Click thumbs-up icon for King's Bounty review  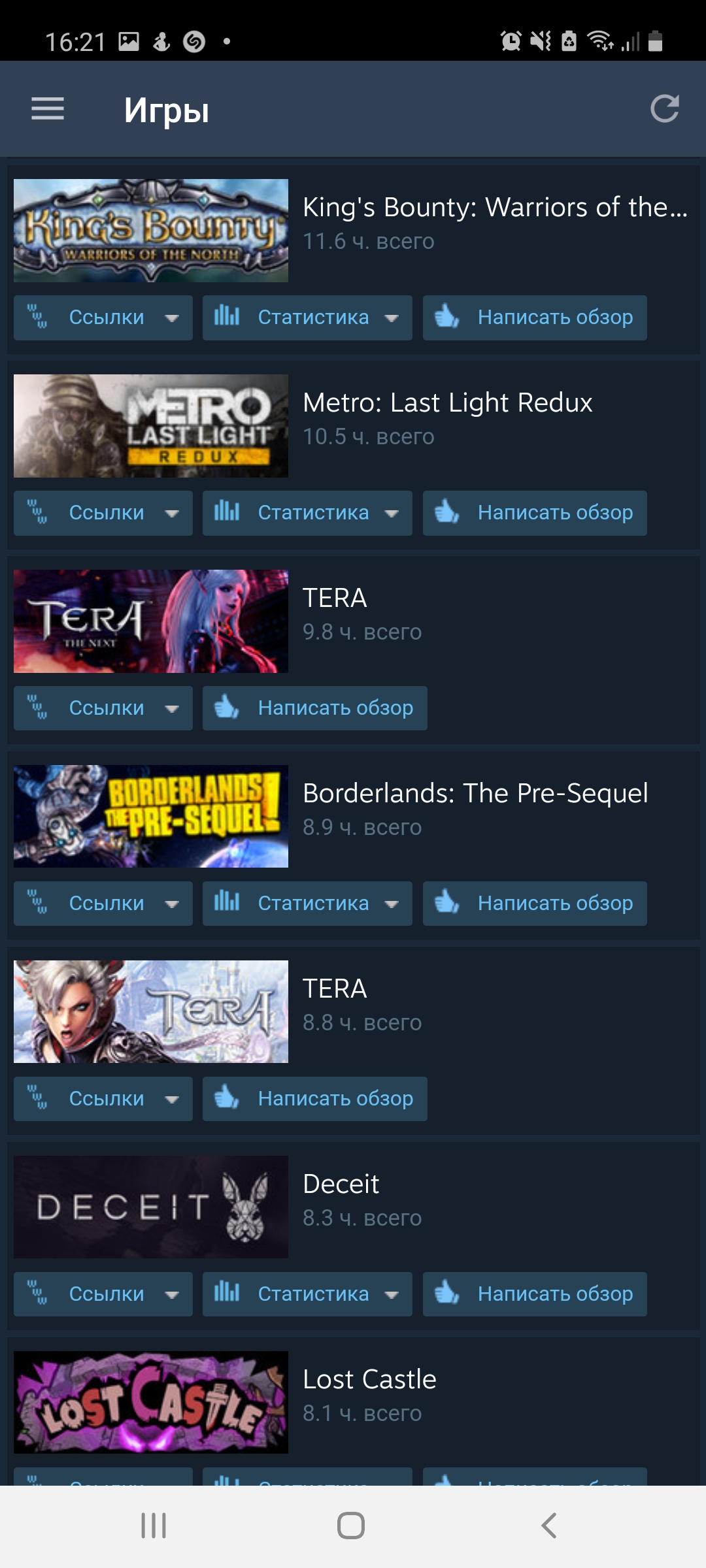pos(447,317)
